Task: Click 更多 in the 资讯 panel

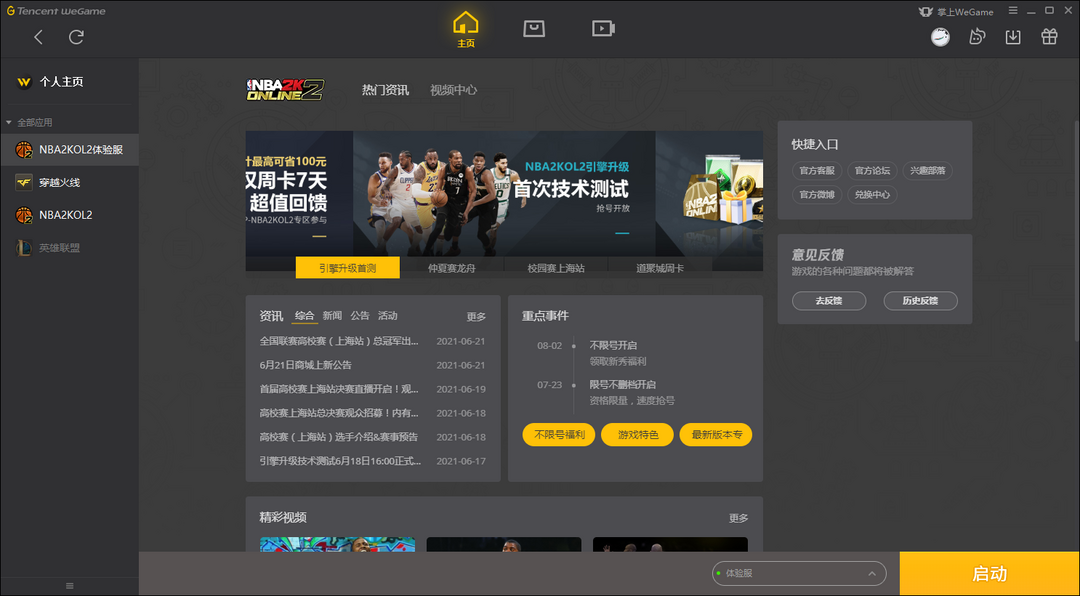Action: click(x=476, y=317)
